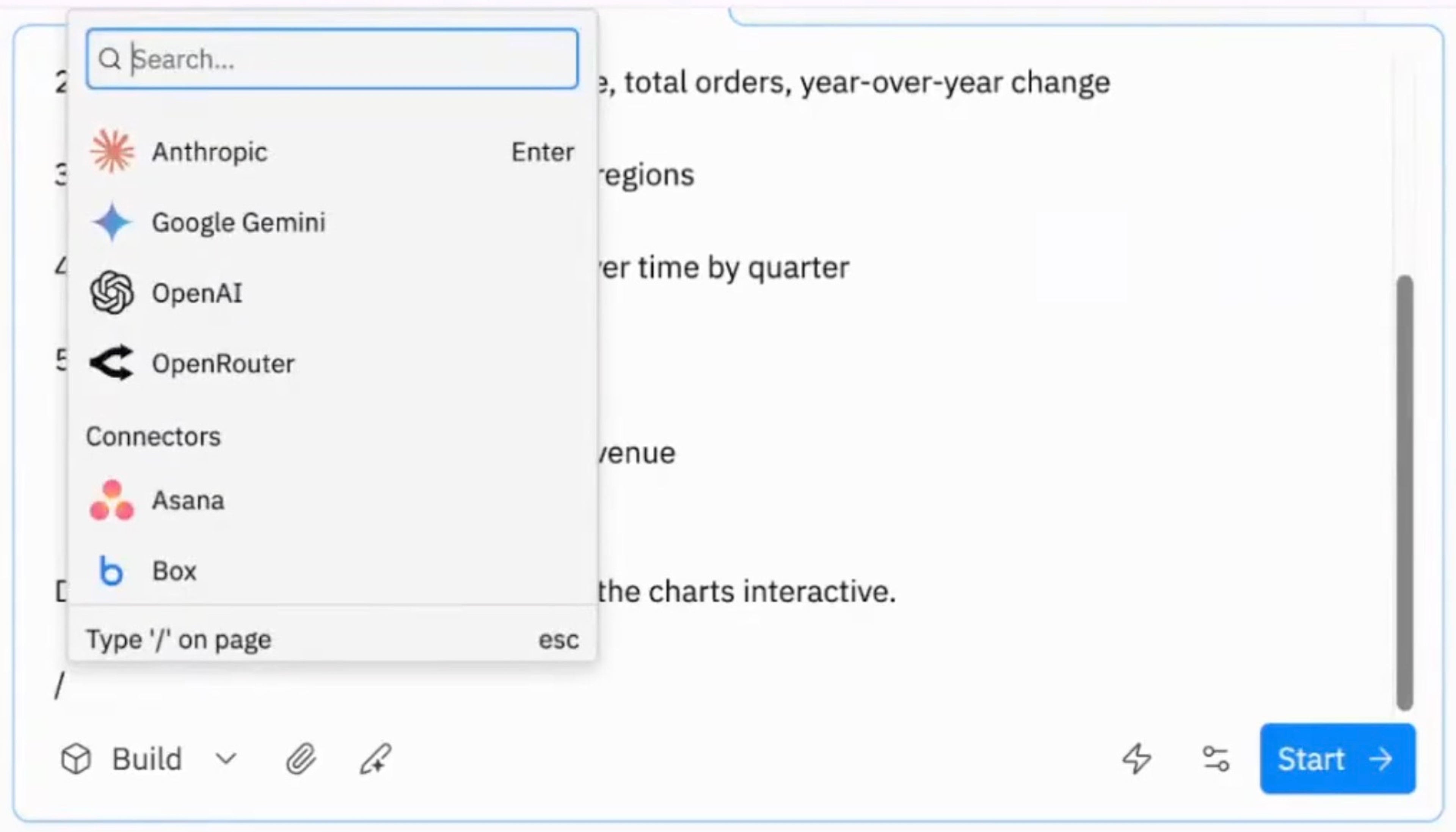Image resolution: width=1456 pixels, height=832 pixels.
Task: Click the esc label to dismiss
Action: [x=558, y=639]
